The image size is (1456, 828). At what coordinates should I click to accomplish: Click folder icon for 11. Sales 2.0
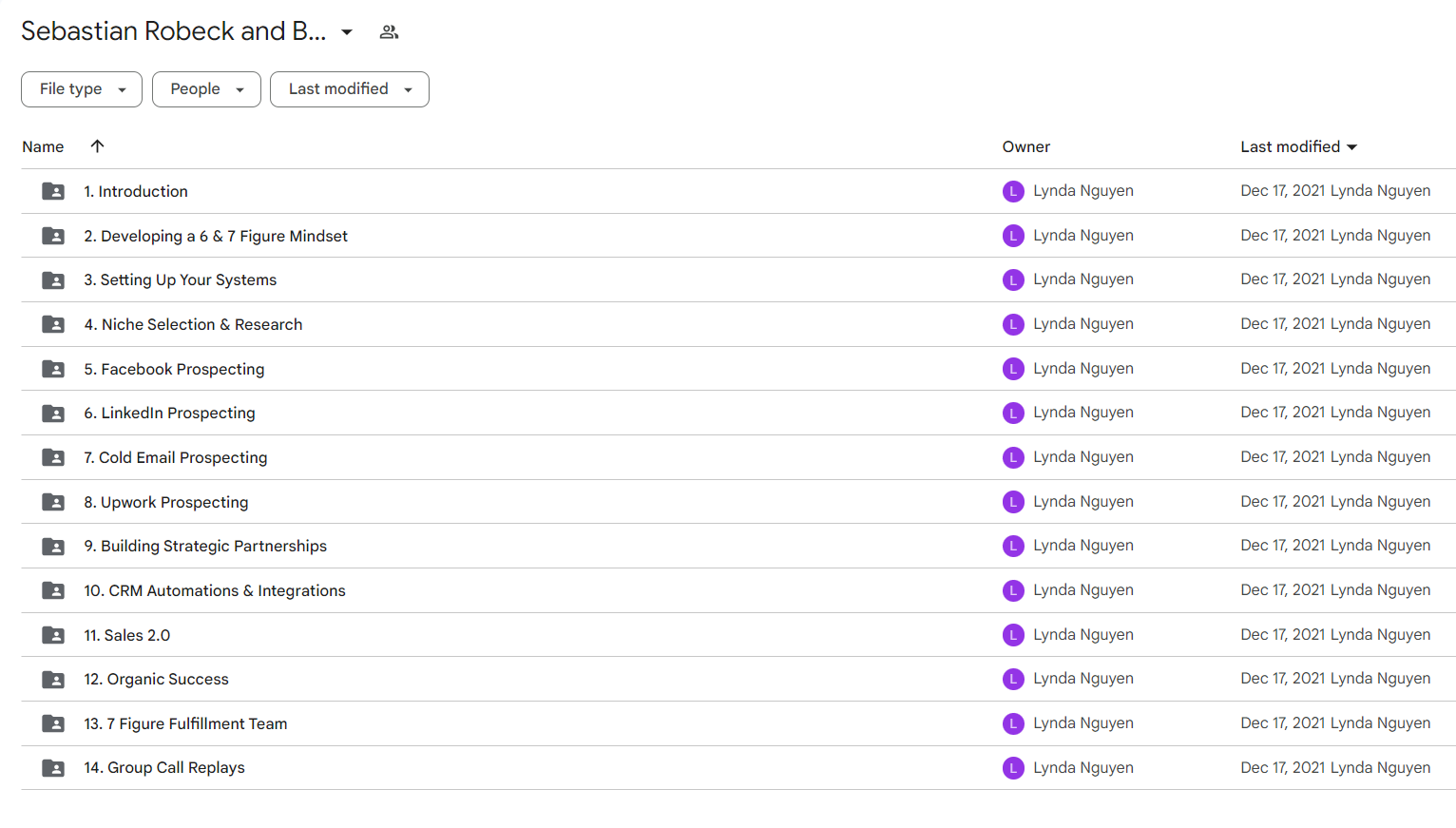click(53, 635)
